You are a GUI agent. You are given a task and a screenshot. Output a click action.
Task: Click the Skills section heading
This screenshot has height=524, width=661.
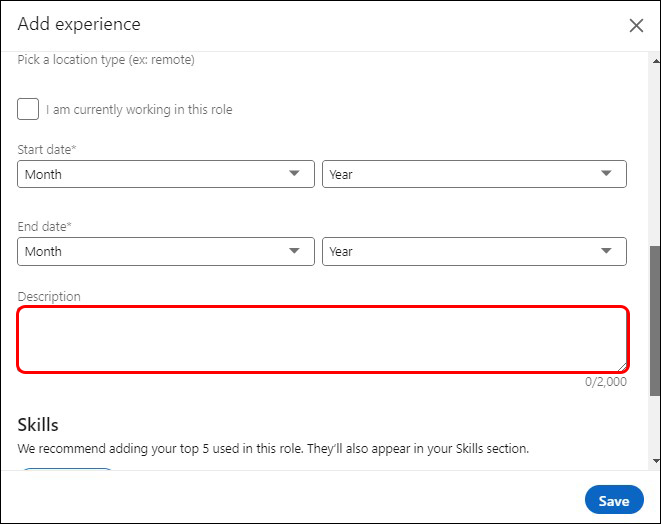38,425
